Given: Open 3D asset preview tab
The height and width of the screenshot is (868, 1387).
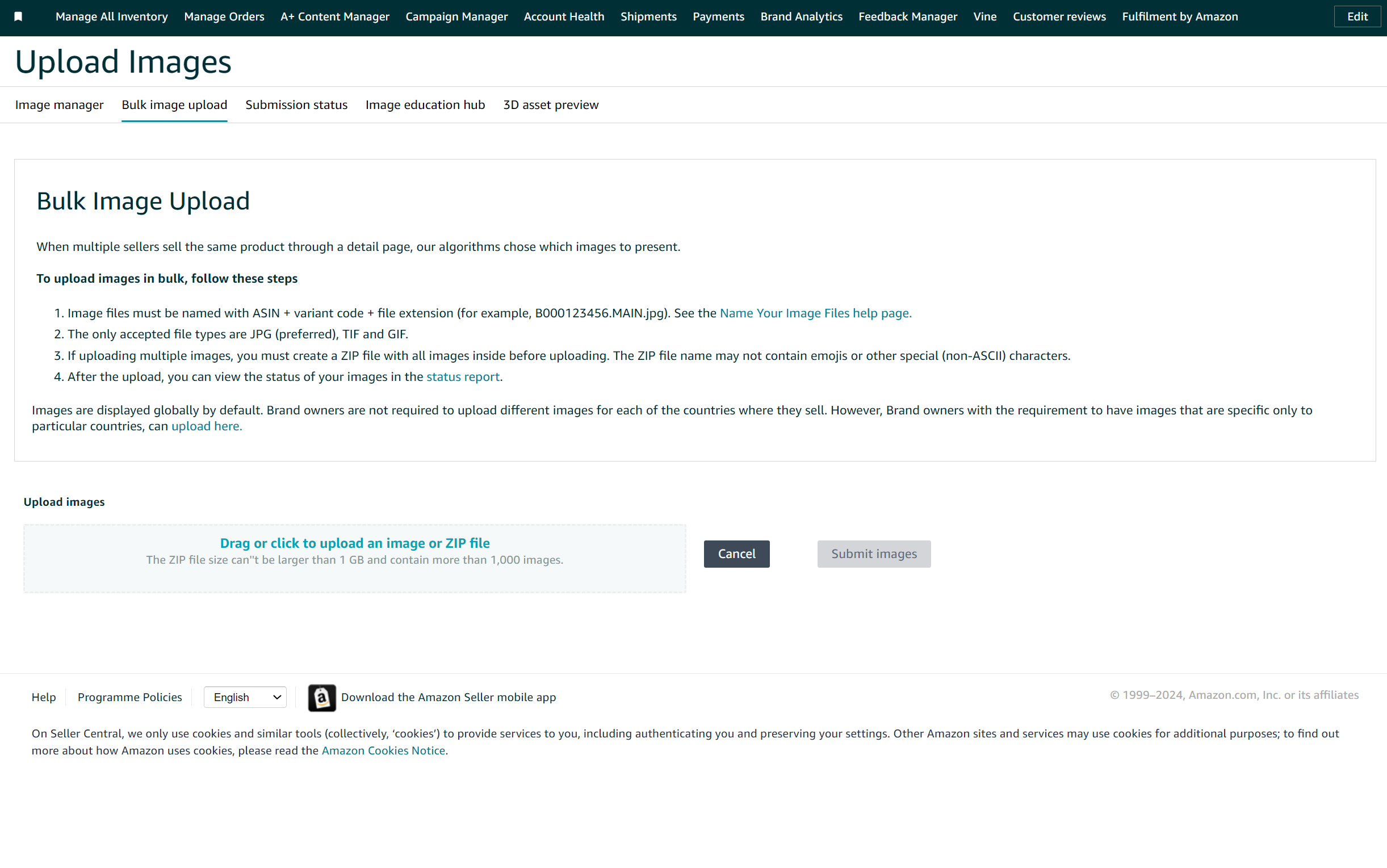Looking at the screenshot, I should click(x=551, y=105).
